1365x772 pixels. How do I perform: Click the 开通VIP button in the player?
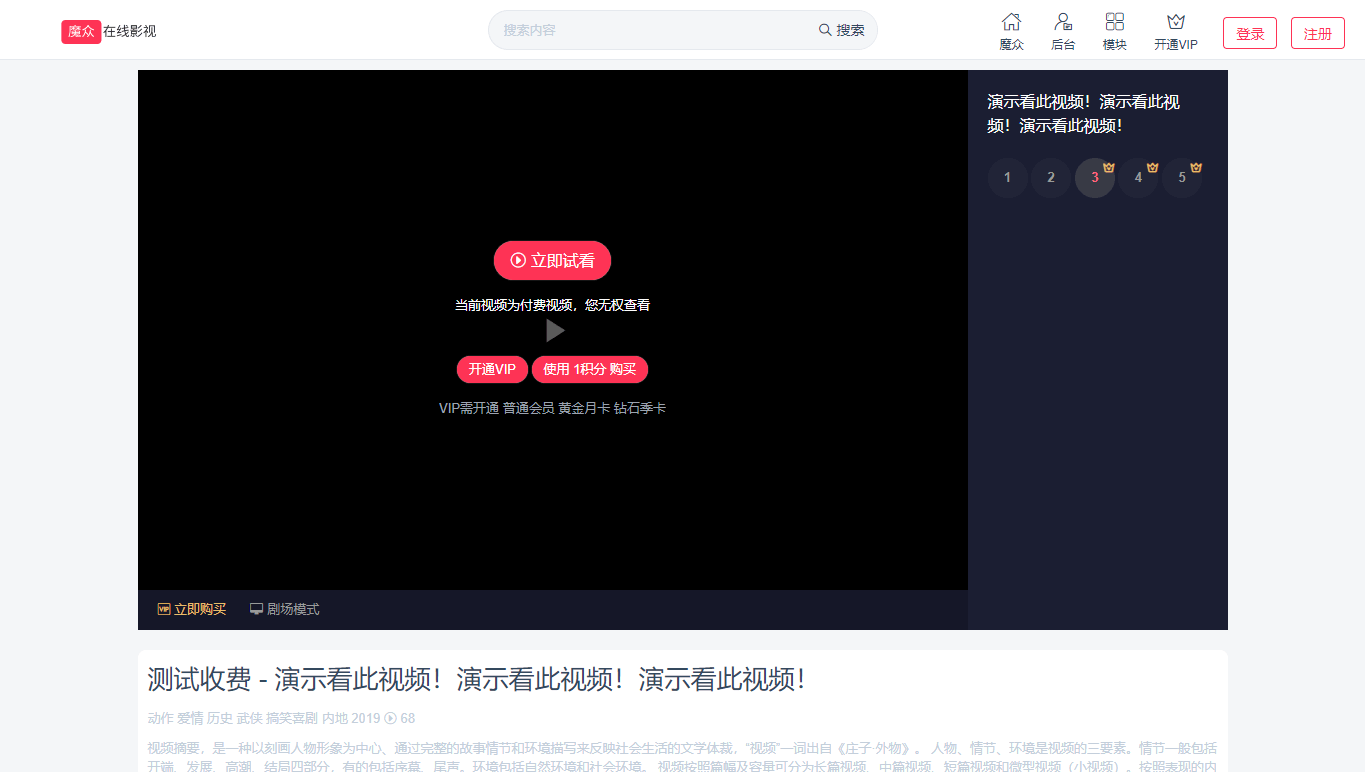pyautogui.click(x=492, y=370)
